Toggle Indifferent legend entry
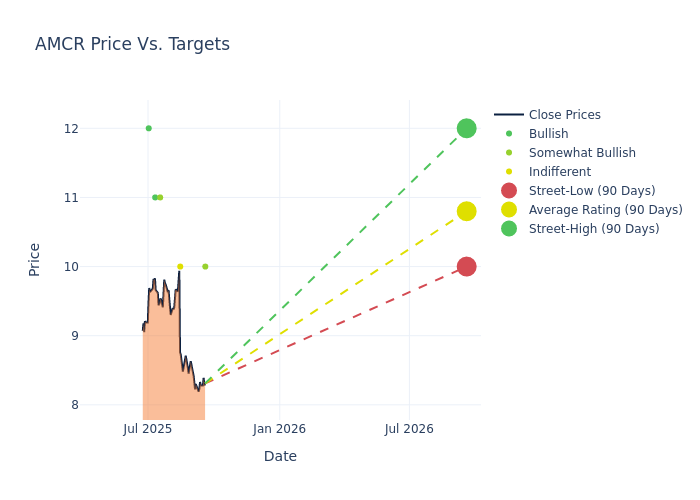 560,172
